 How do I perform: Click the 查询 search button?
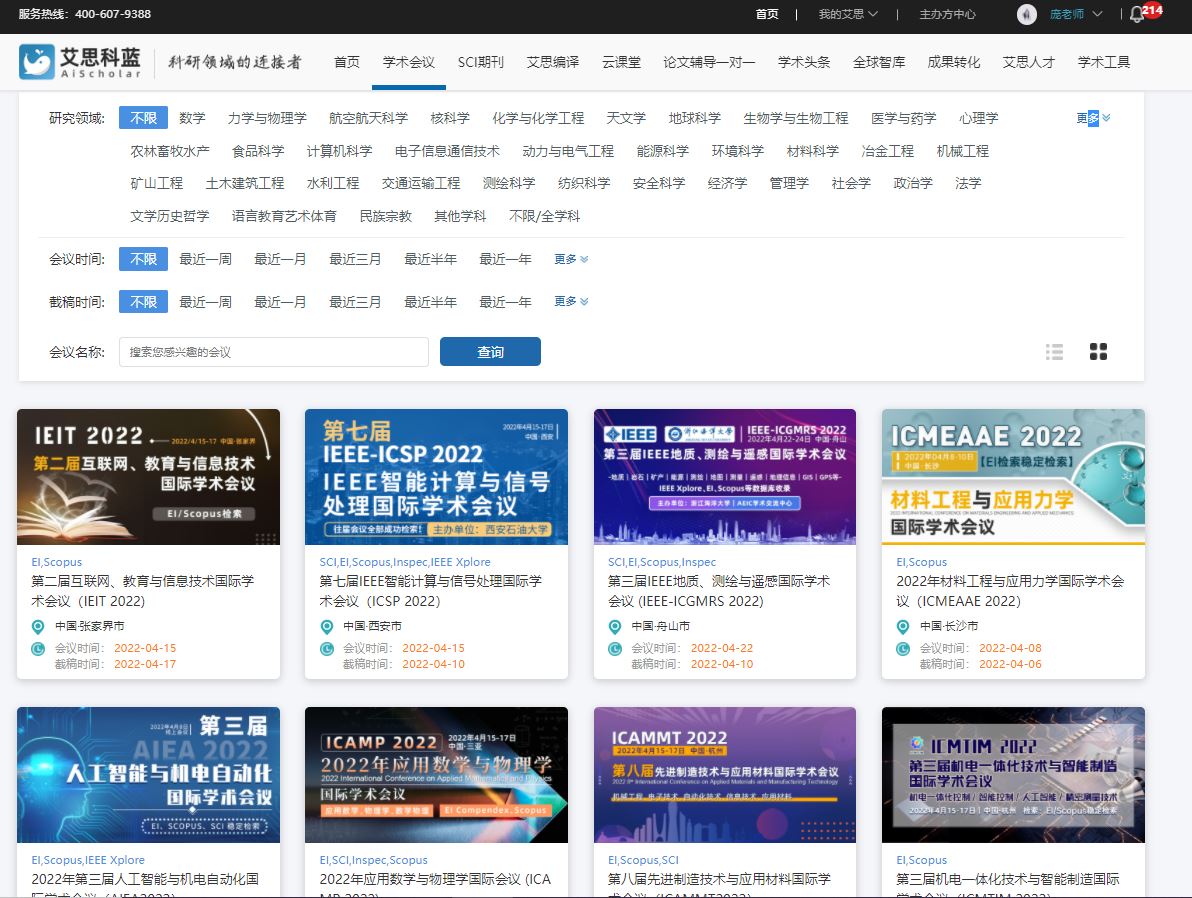[x=490, y=351]
